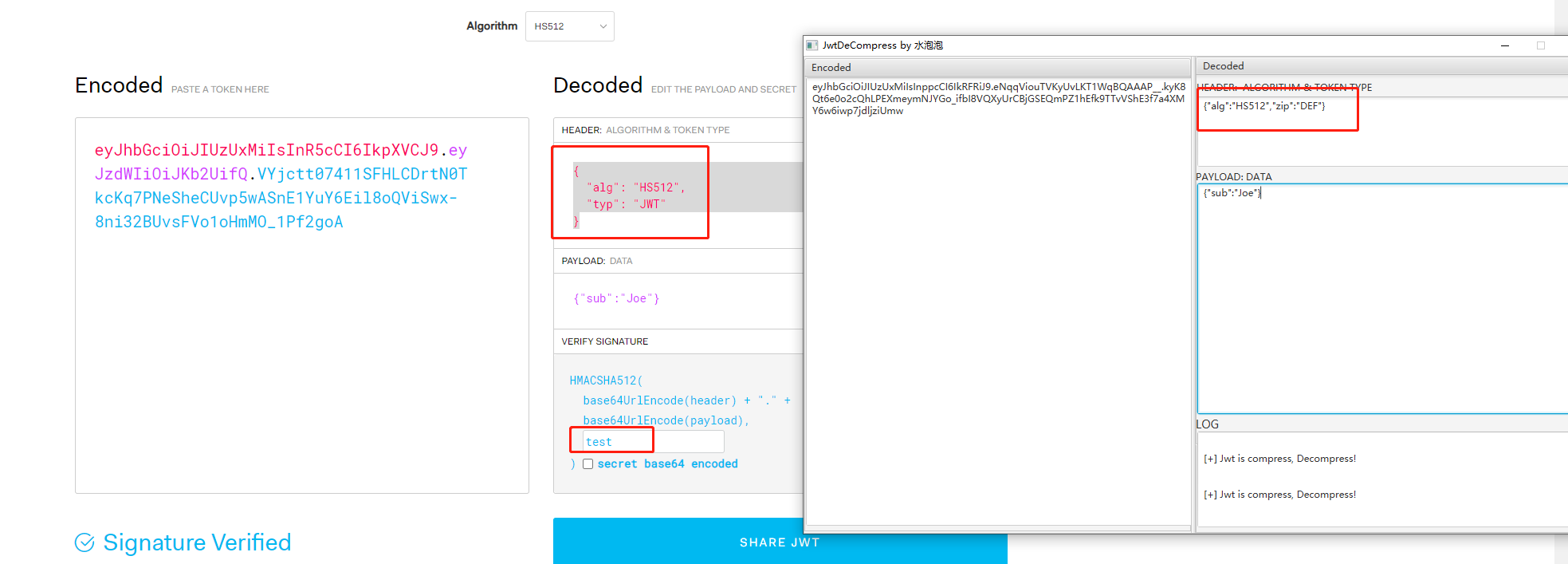Click the HMACSHA512( signature text
The height and width of the screenshot is (564, 1568).
606,381
